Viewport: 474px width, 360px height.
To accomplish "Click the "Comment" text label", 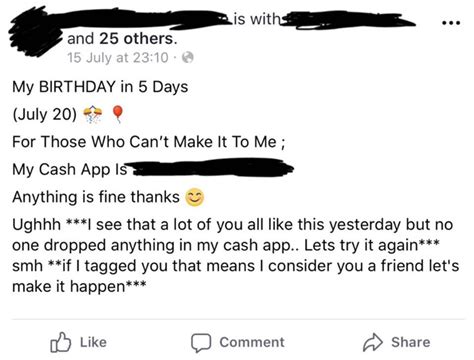I will pyautogui.click(x=252, y=342).
